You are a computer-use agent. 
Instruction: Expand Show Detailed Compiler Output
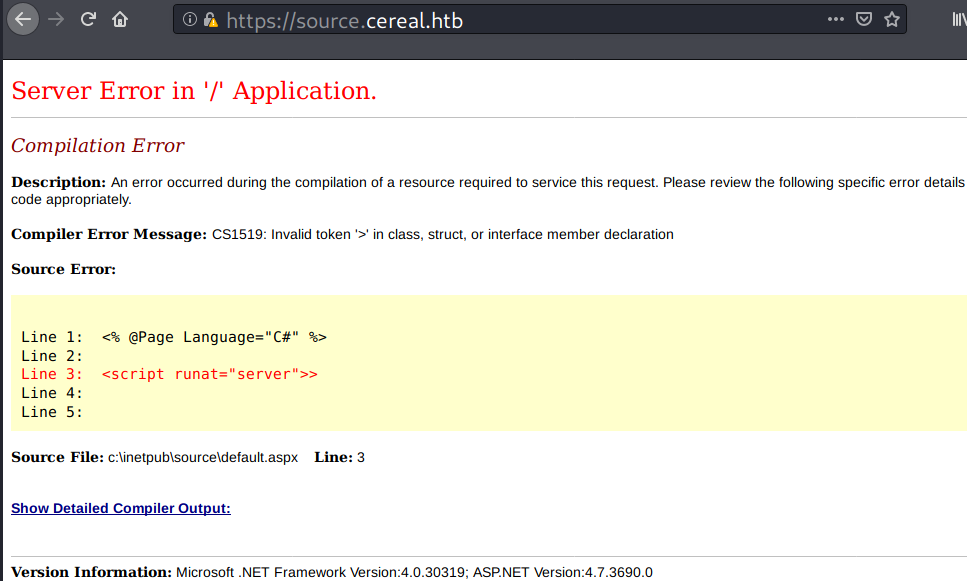pos(121,508)
